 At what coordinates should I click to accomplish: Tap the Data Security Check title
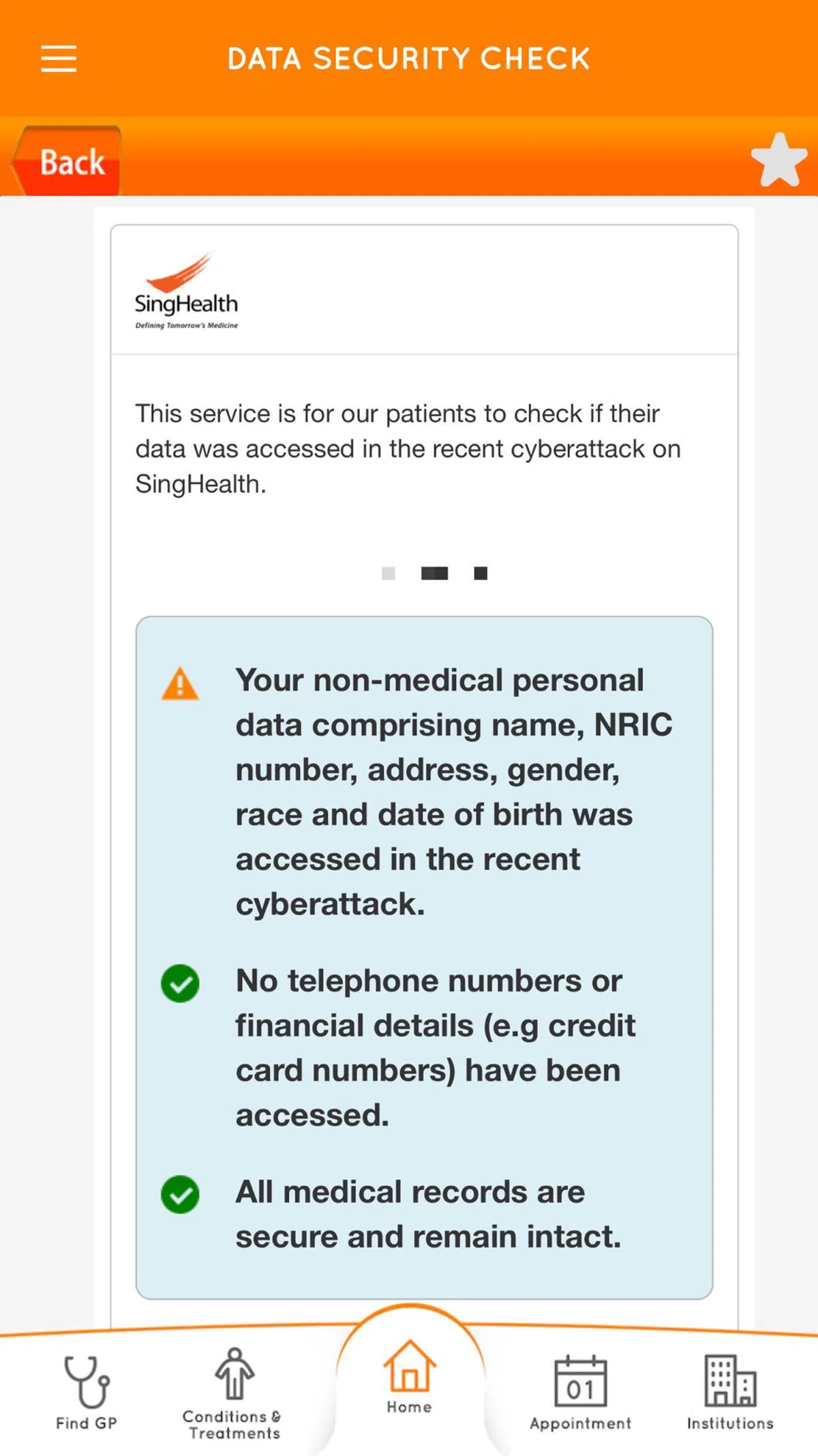click(409, 59)
